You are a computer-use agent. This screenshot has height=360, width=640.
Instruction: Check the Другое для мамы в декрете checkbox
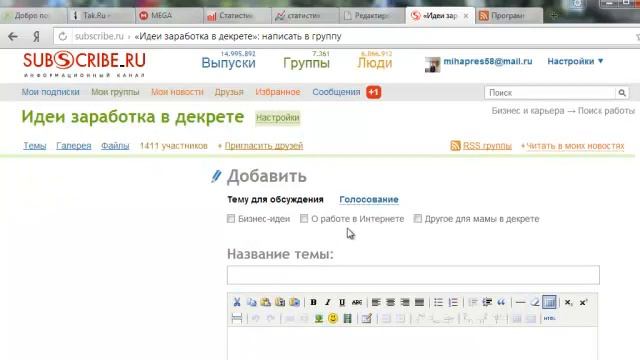(418, 219)
